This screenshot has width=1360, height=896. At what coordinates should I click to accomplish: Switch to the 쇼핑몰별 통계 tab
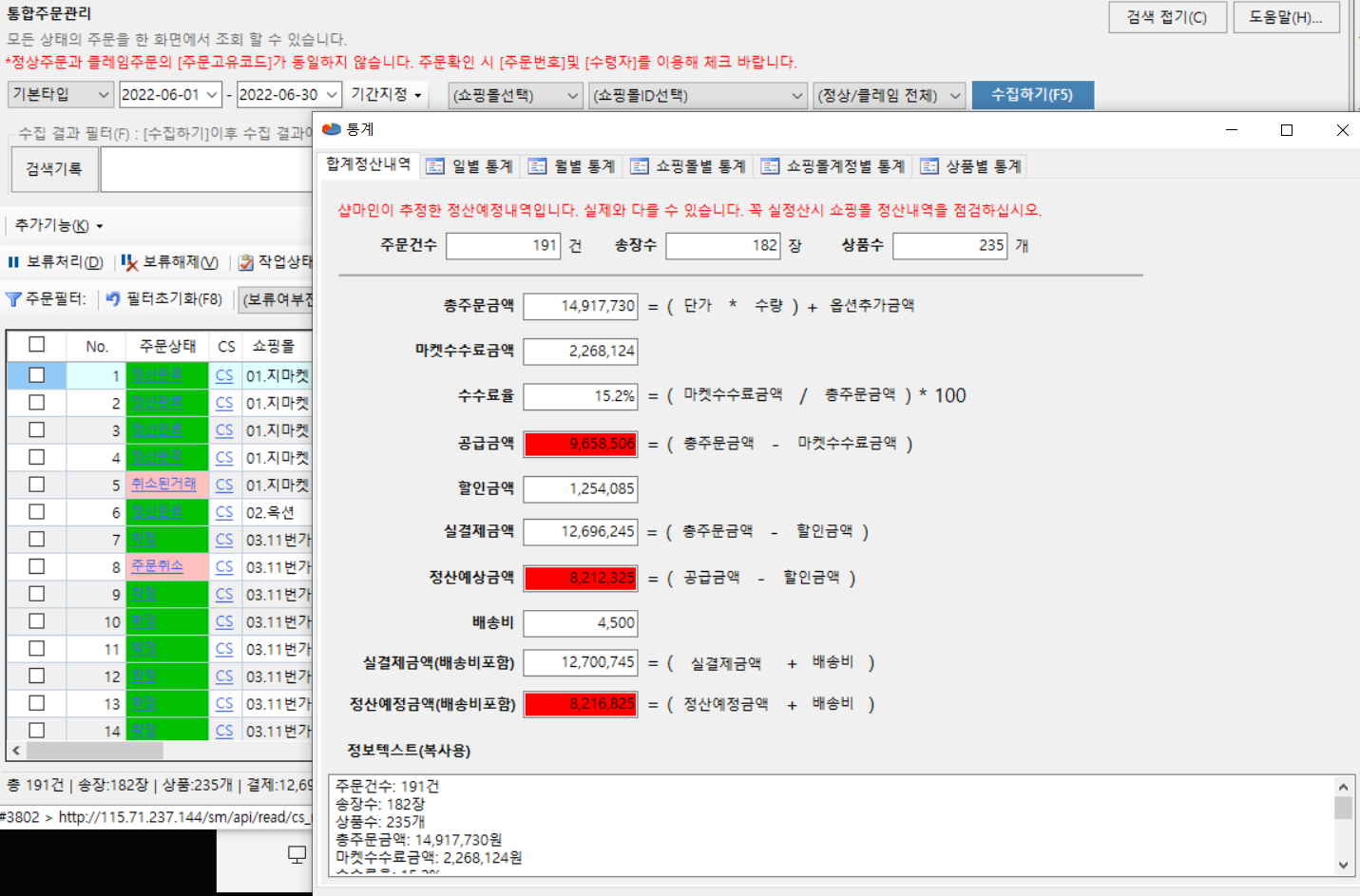[x=689, y=166]
